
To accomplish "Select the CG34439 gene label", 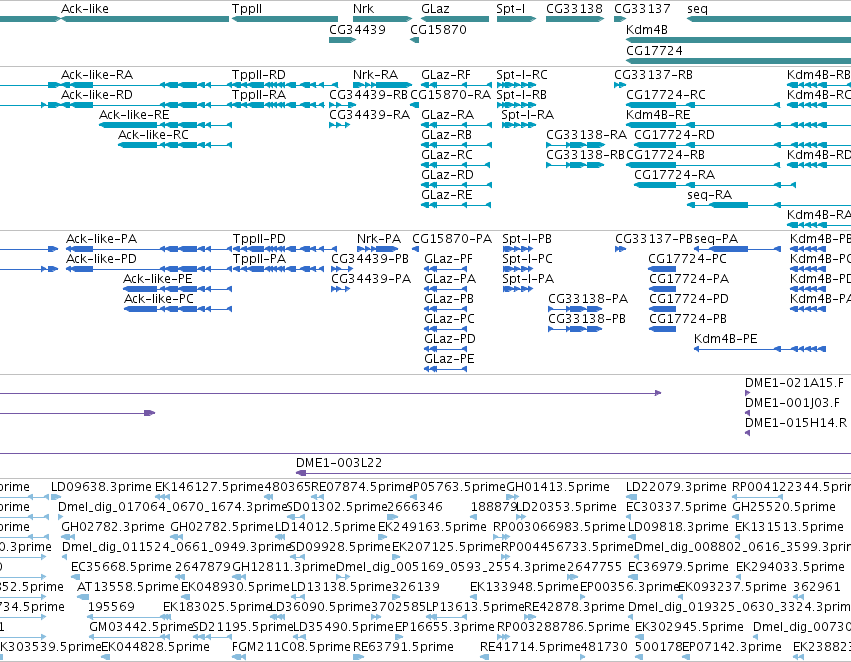I will pos(357,29).
